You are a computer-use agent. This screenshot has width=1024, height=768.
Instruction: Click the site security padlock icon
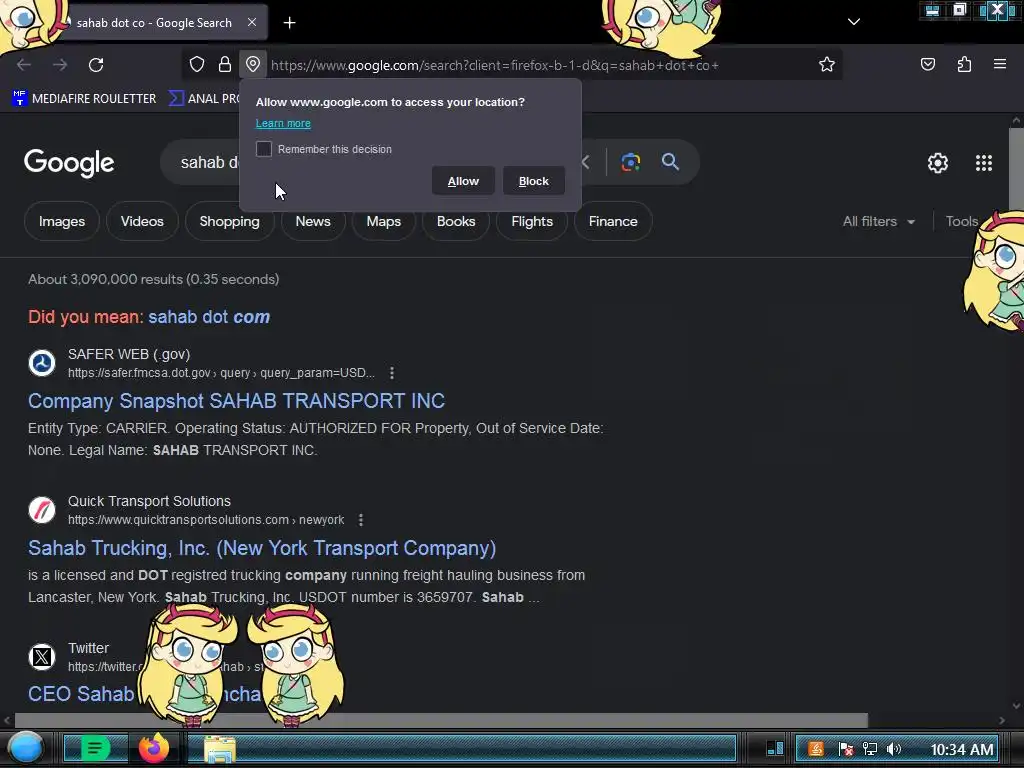click(x=225, y=65)
